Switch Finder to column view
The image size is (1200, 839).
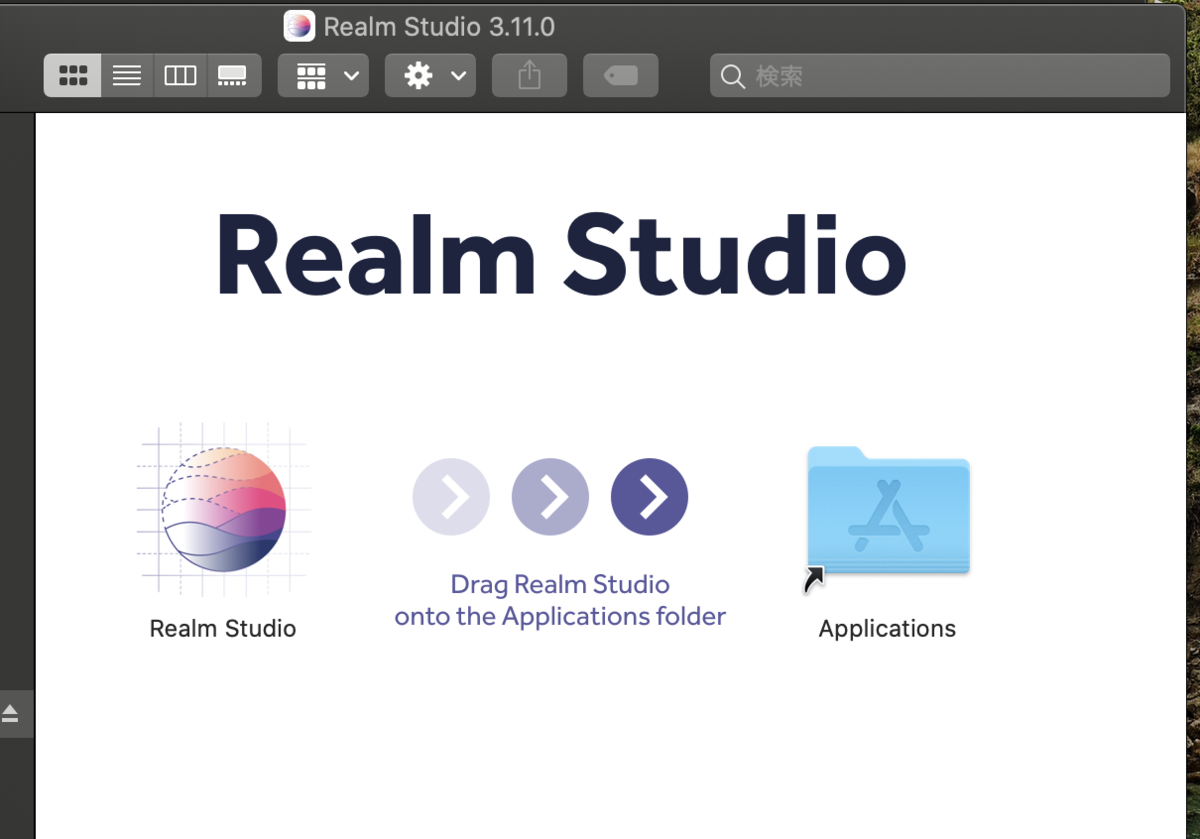coord(180,76)
